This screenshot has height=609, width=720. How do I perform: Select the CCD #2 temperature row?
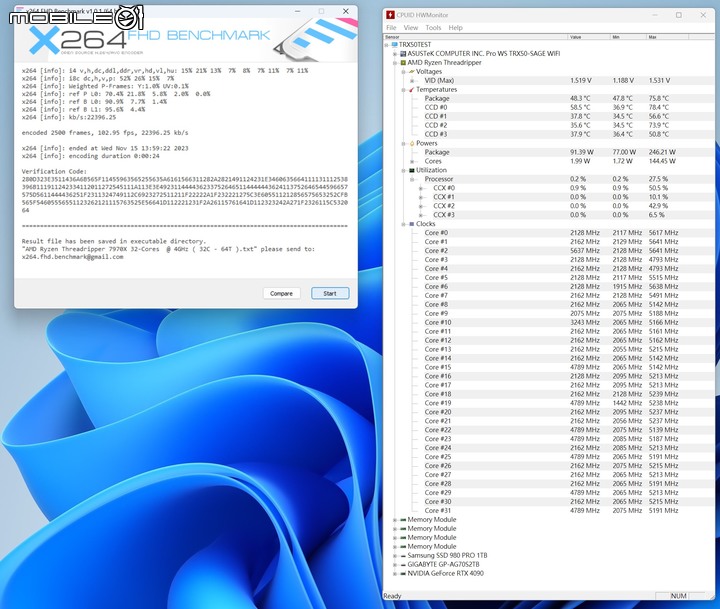549,125
